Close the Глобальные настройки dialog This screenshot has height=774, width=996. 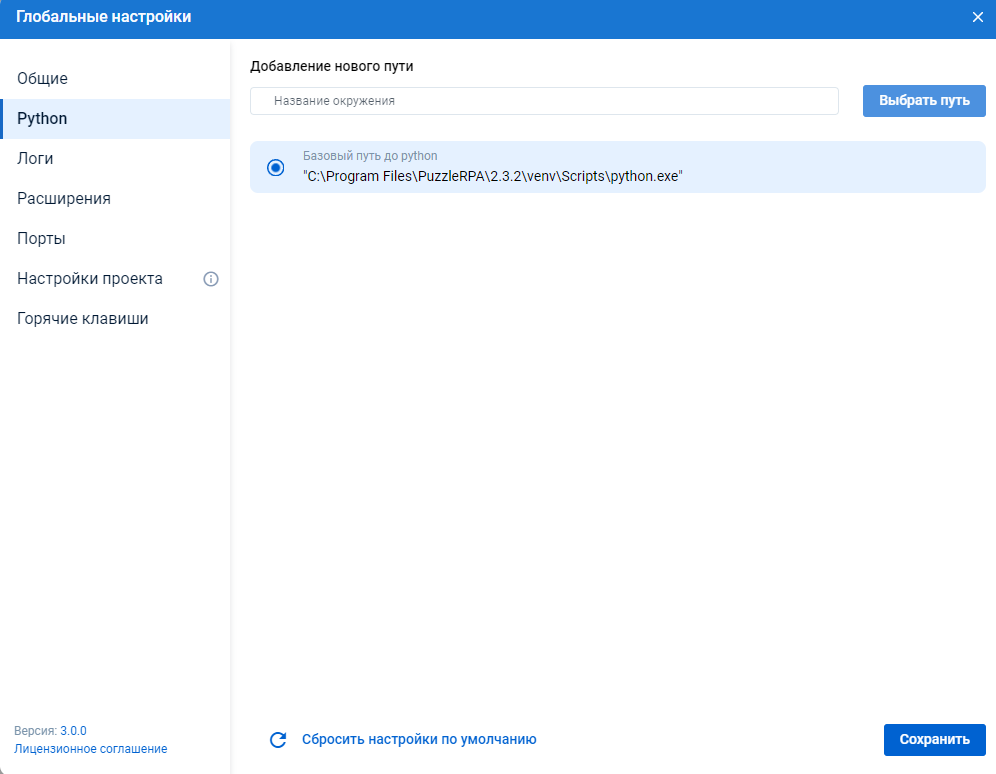pos(977,17)
